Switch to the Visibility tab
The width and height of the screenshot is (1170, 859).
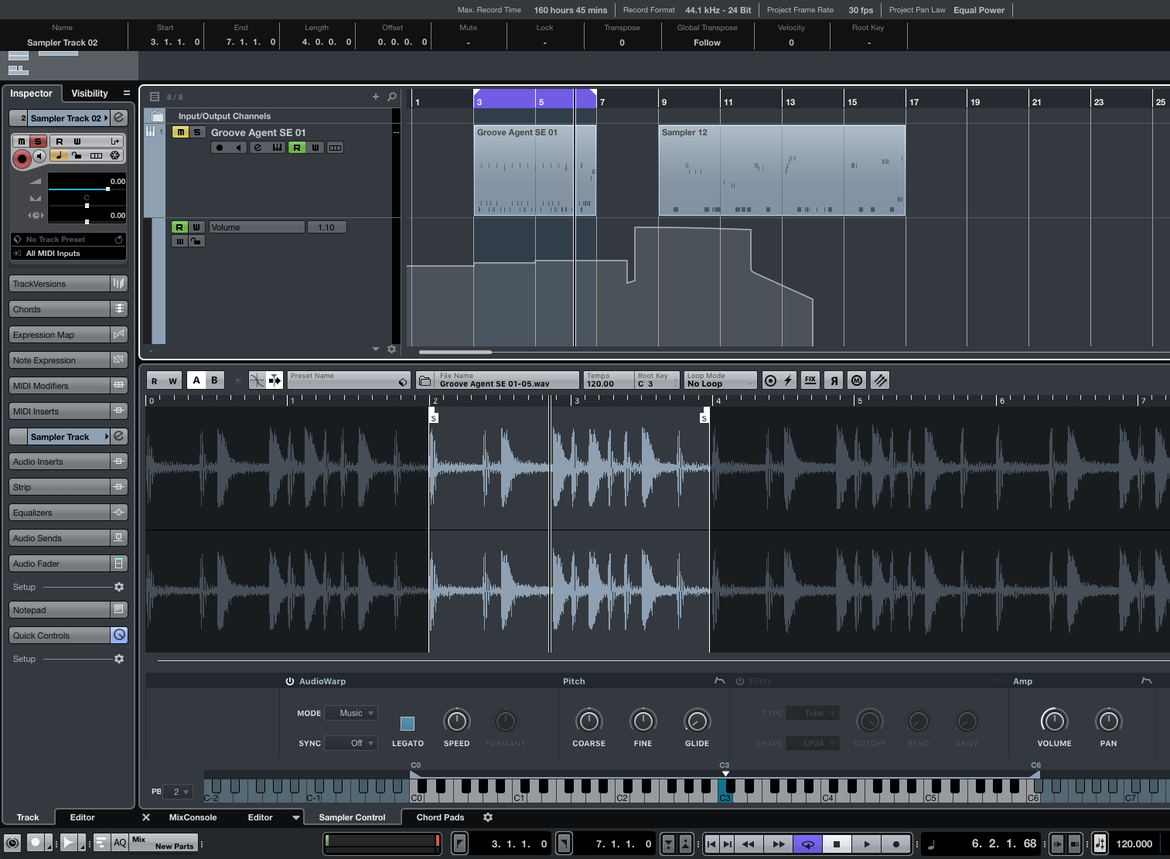[90, 93]
